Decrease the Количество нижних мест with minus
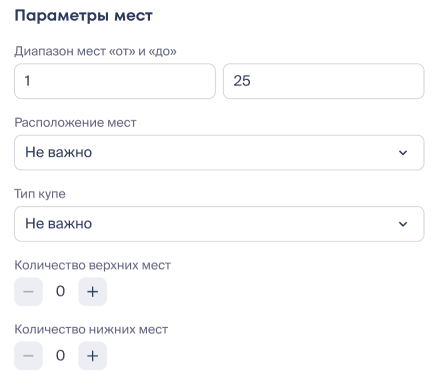Image resolution: width=438 pixels, height=387 pixels. click(28, 356)
